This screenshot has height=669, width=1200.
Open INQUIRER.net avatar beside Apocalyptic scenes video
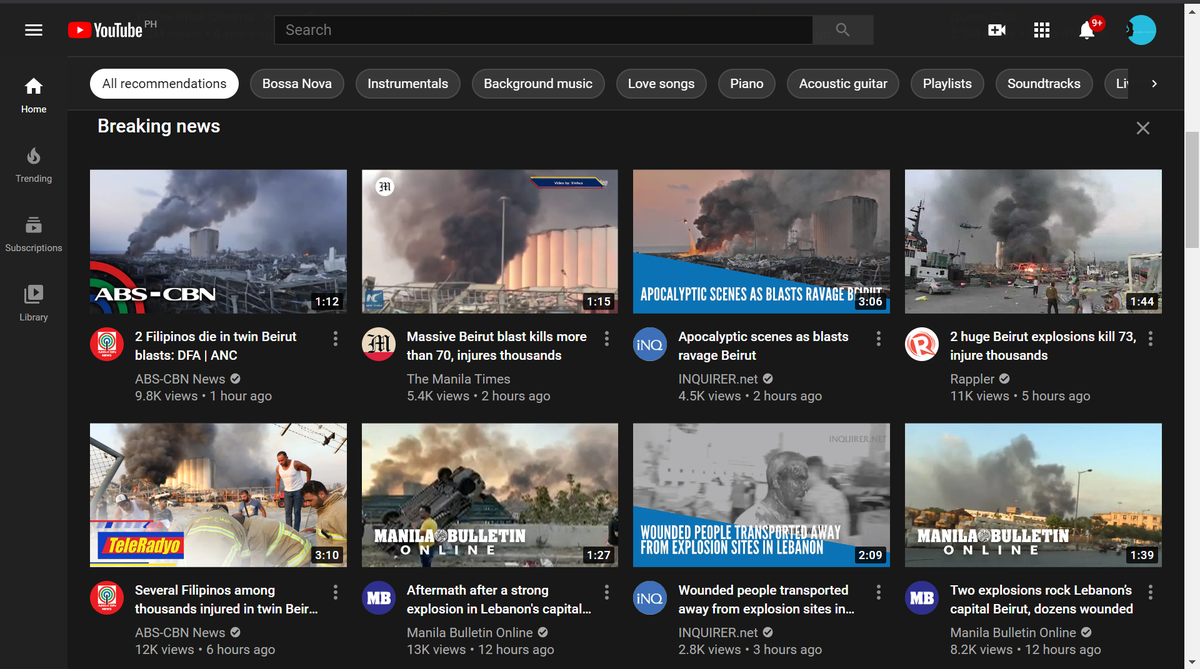pos(651,344)
